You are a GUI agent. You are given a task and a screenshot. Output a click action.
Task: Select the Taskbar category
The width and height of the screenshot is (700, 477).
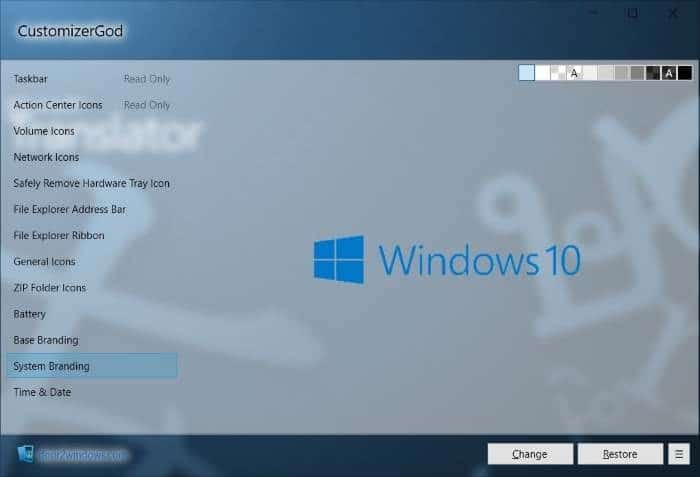coord(92,79)
